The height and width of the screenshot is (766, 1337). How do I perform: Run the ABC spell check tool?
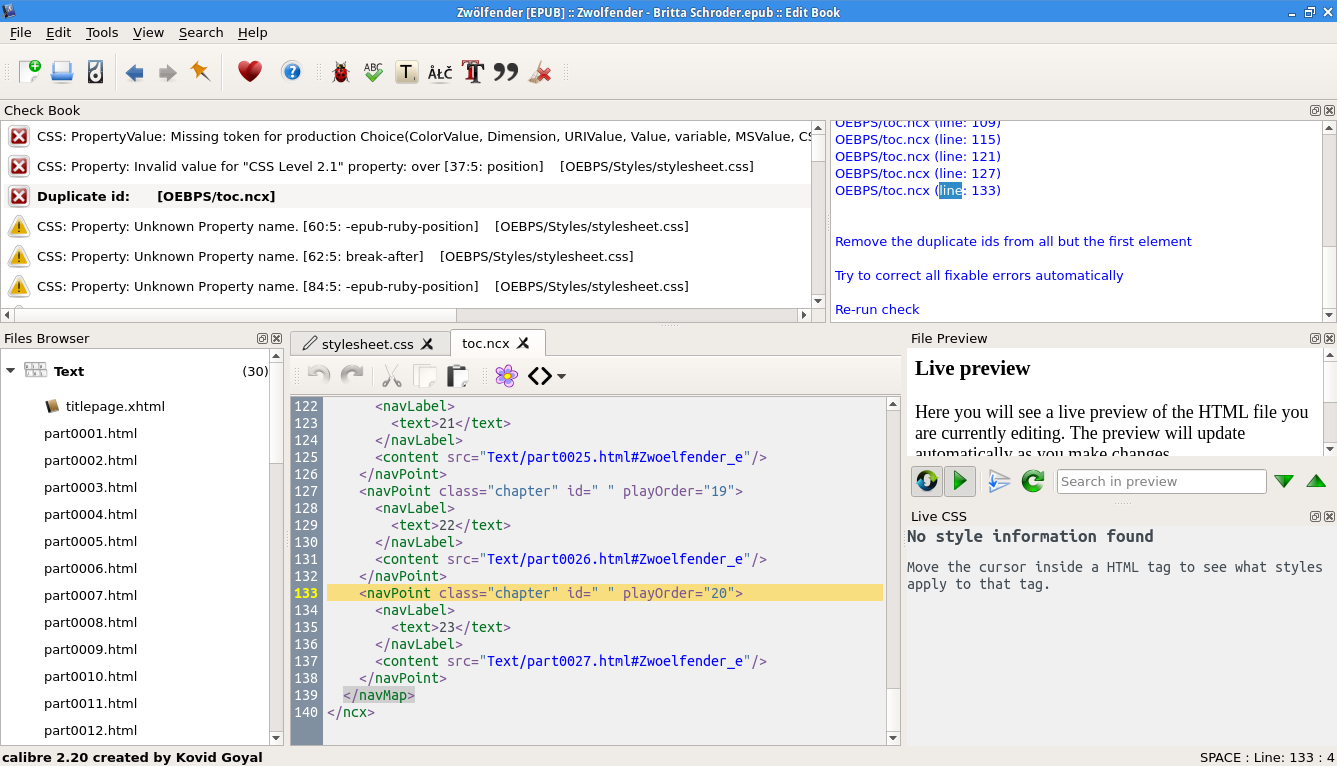coord(373,72)
